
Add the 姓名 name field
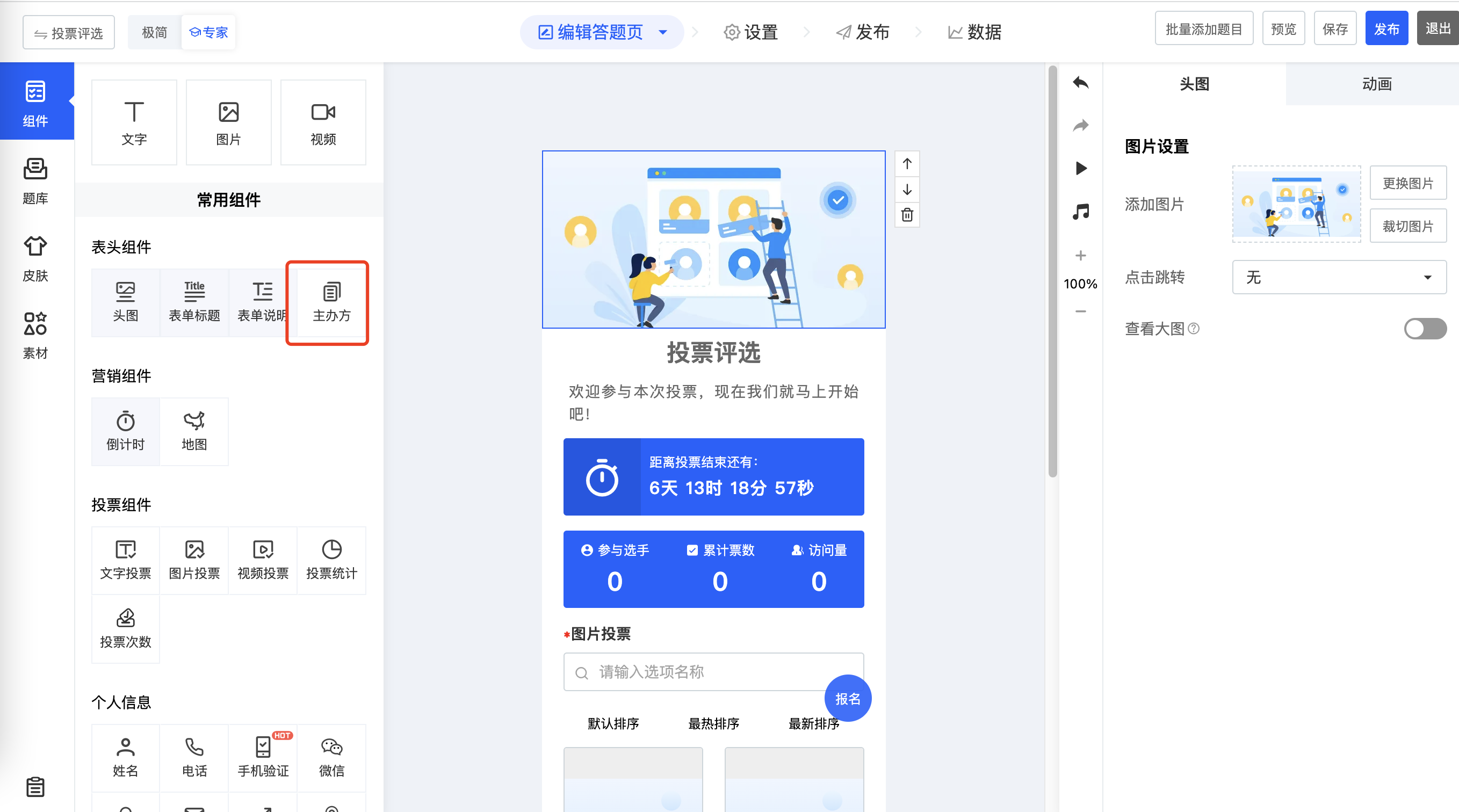click(126, 758)
